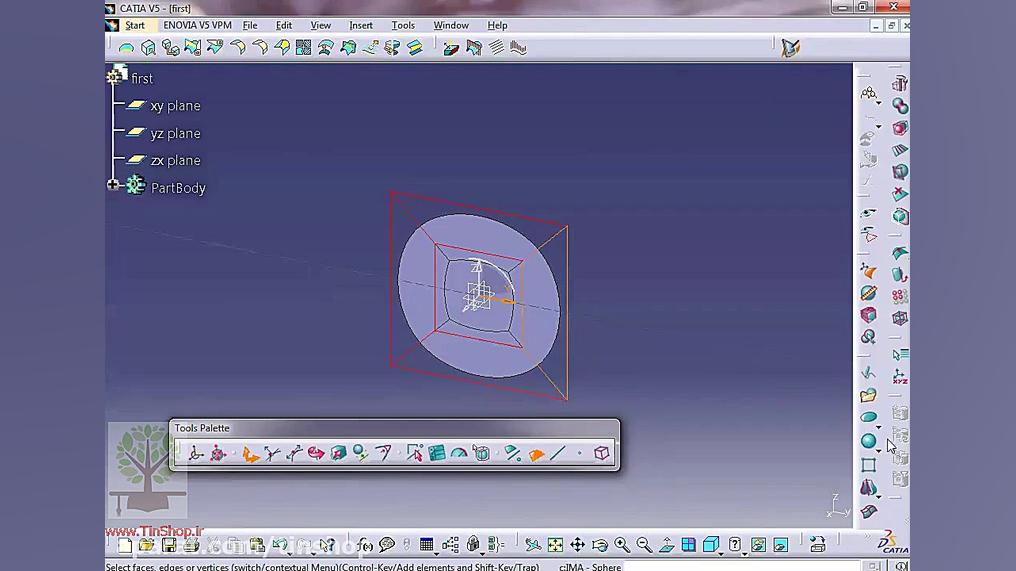
Task: Open the Tools menu
Action: coord(403,25)
